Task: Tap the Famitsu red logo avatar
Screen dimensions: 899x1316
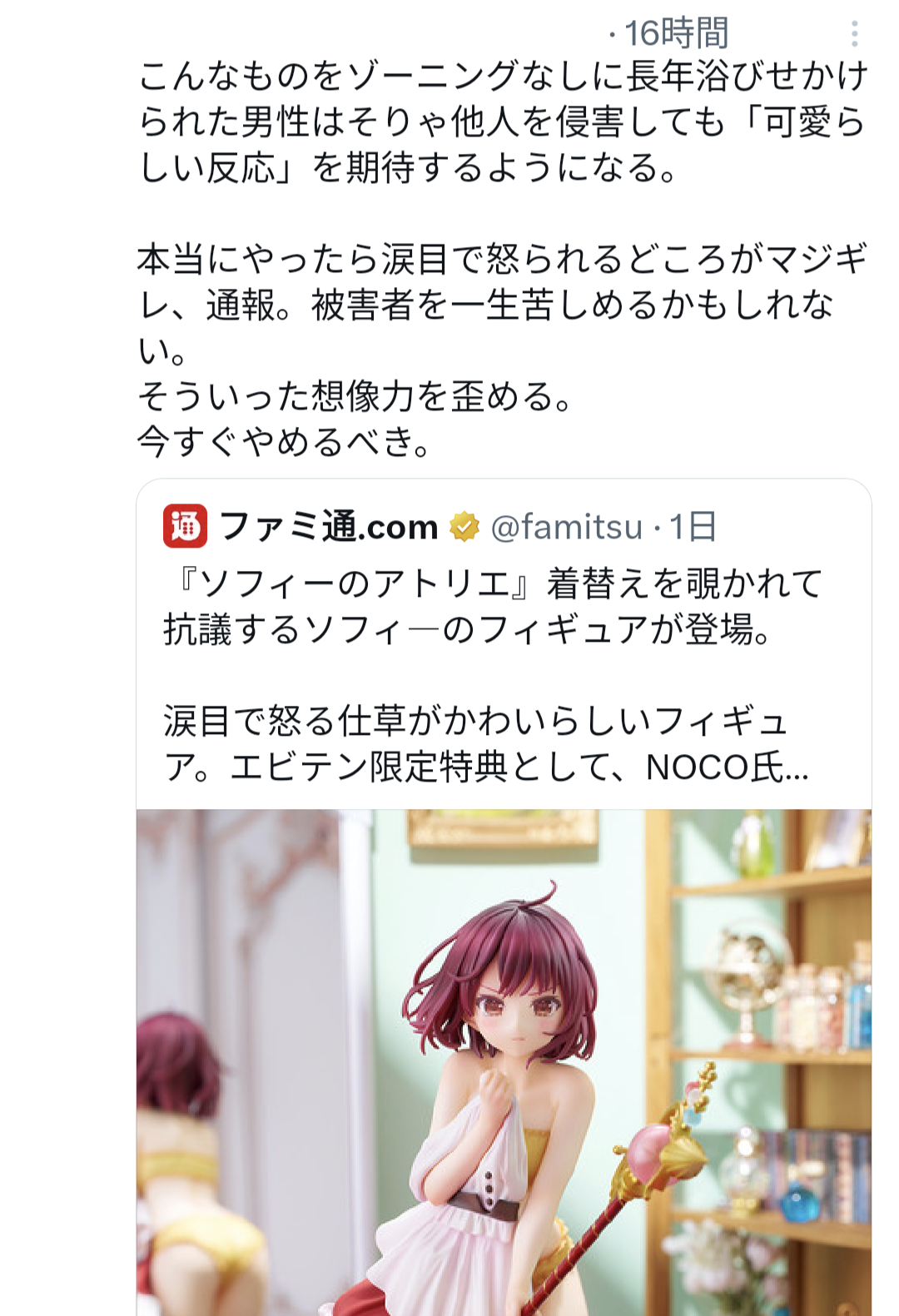Action: 185,526
